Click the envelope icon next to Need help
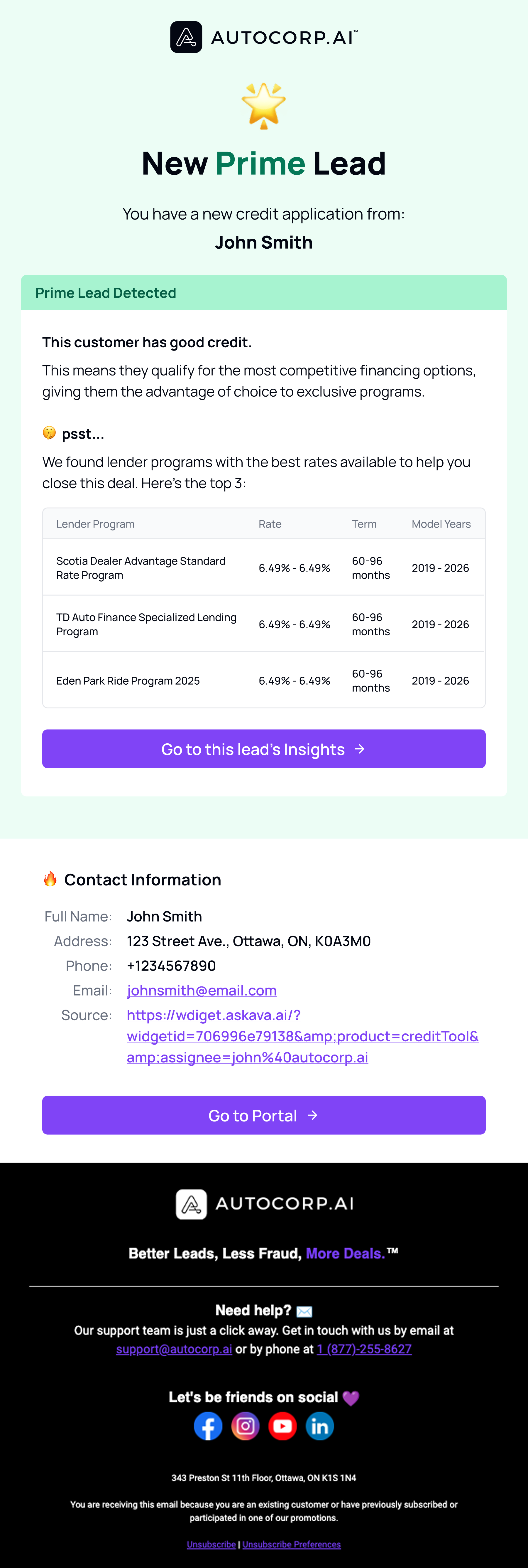528x1568 pixels. point(304,1311)
